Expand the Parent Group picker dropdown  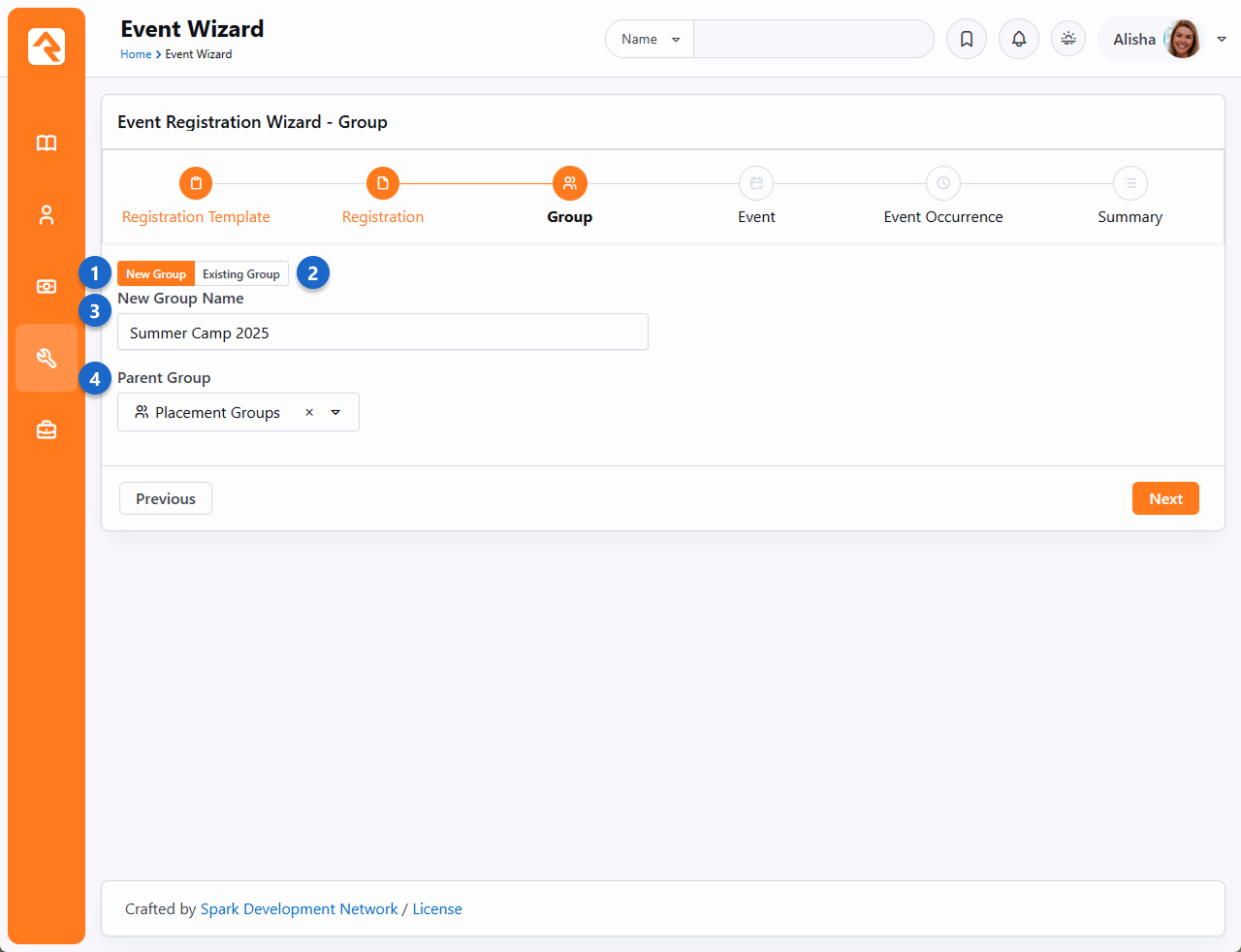click(335, 412)
